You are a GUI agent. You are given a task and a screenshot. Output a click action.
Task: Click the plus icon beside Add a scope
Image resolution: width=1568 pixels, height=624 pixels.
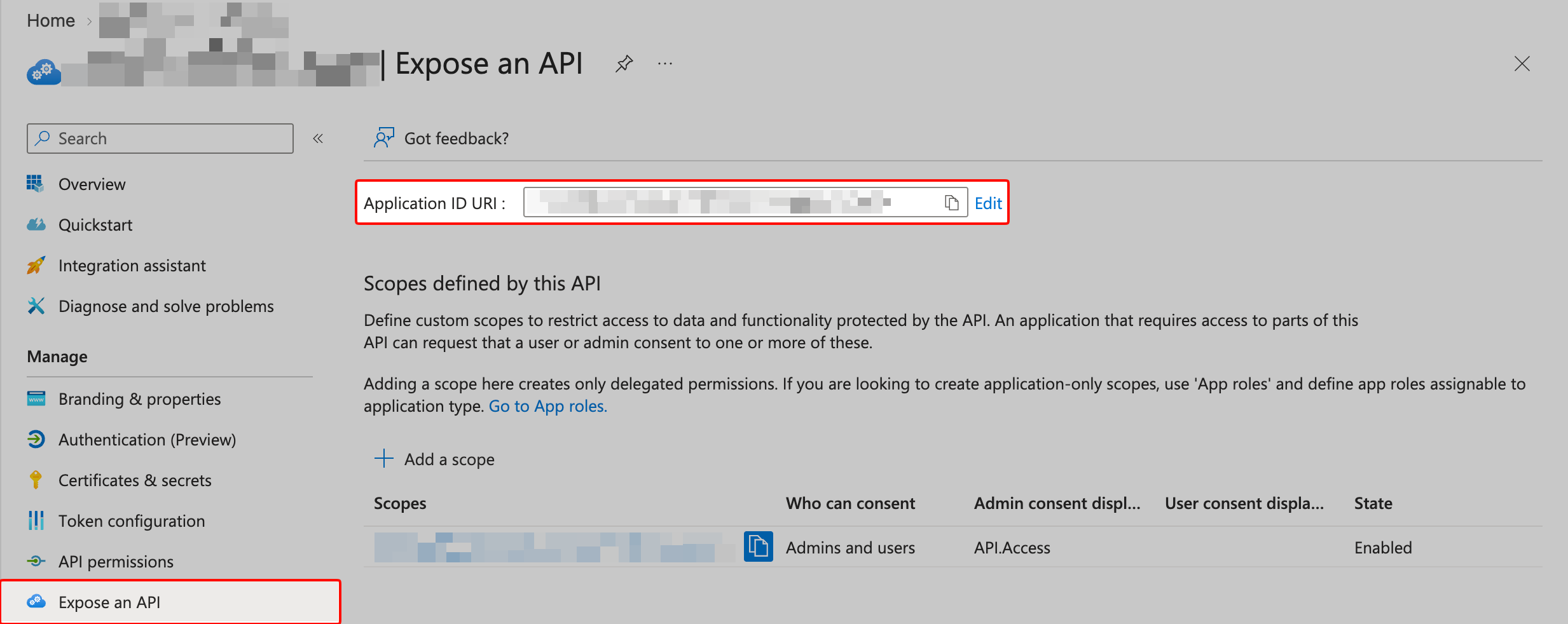[384, 458]
